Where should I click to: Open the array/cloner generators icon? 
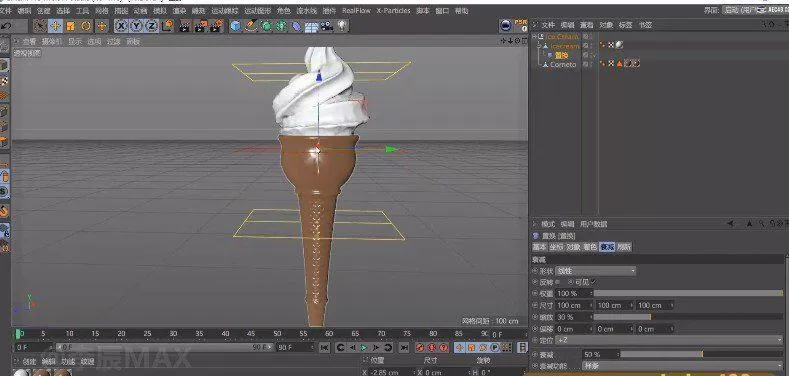(281, 26)
